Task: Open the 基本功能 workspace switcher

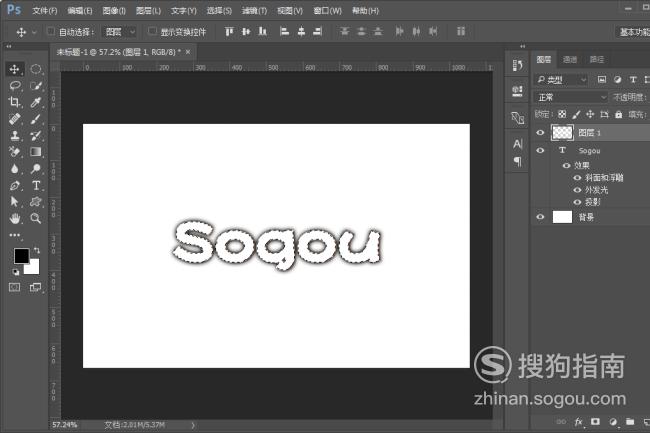Action: click(633, 32)
